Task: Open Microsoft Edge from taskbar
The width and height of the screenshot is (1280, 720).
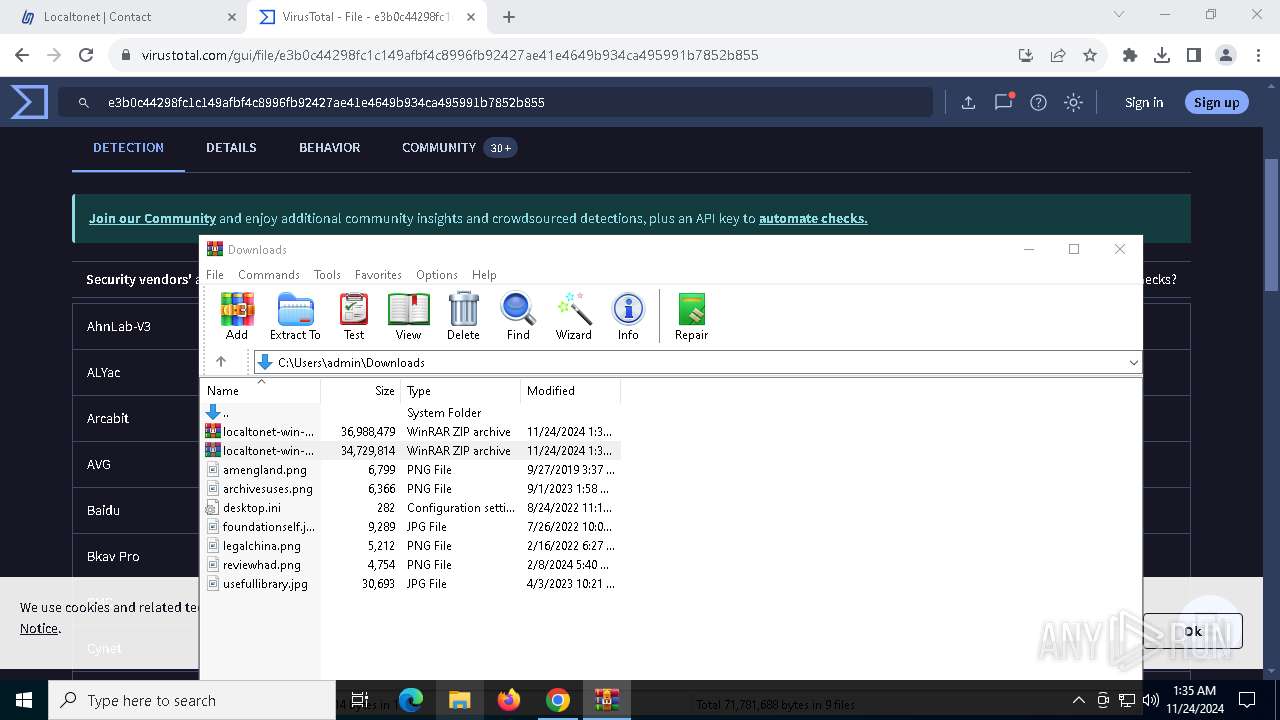Action: coord(411,700)
